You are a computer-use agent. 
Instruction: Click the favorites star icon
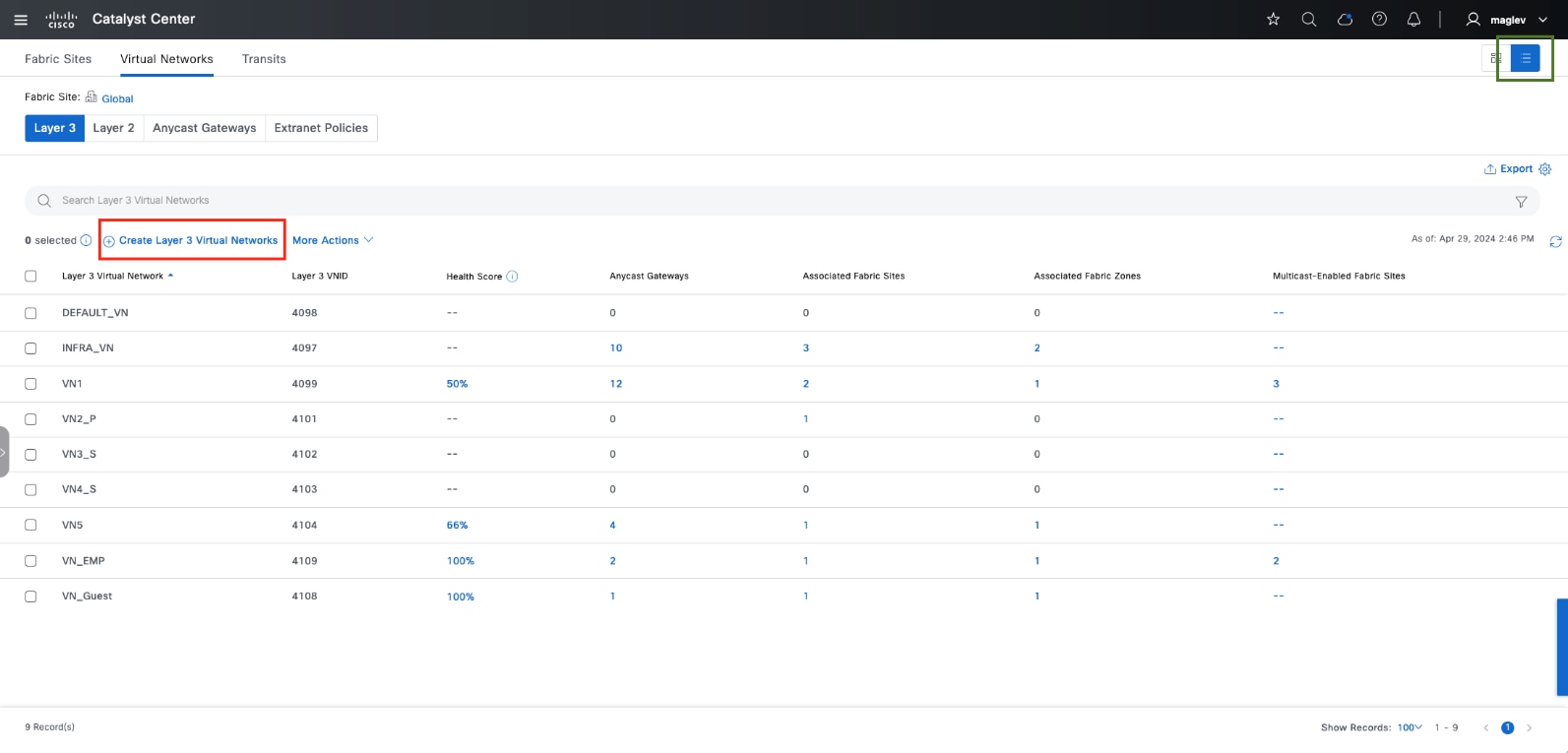coord(1273,20)
